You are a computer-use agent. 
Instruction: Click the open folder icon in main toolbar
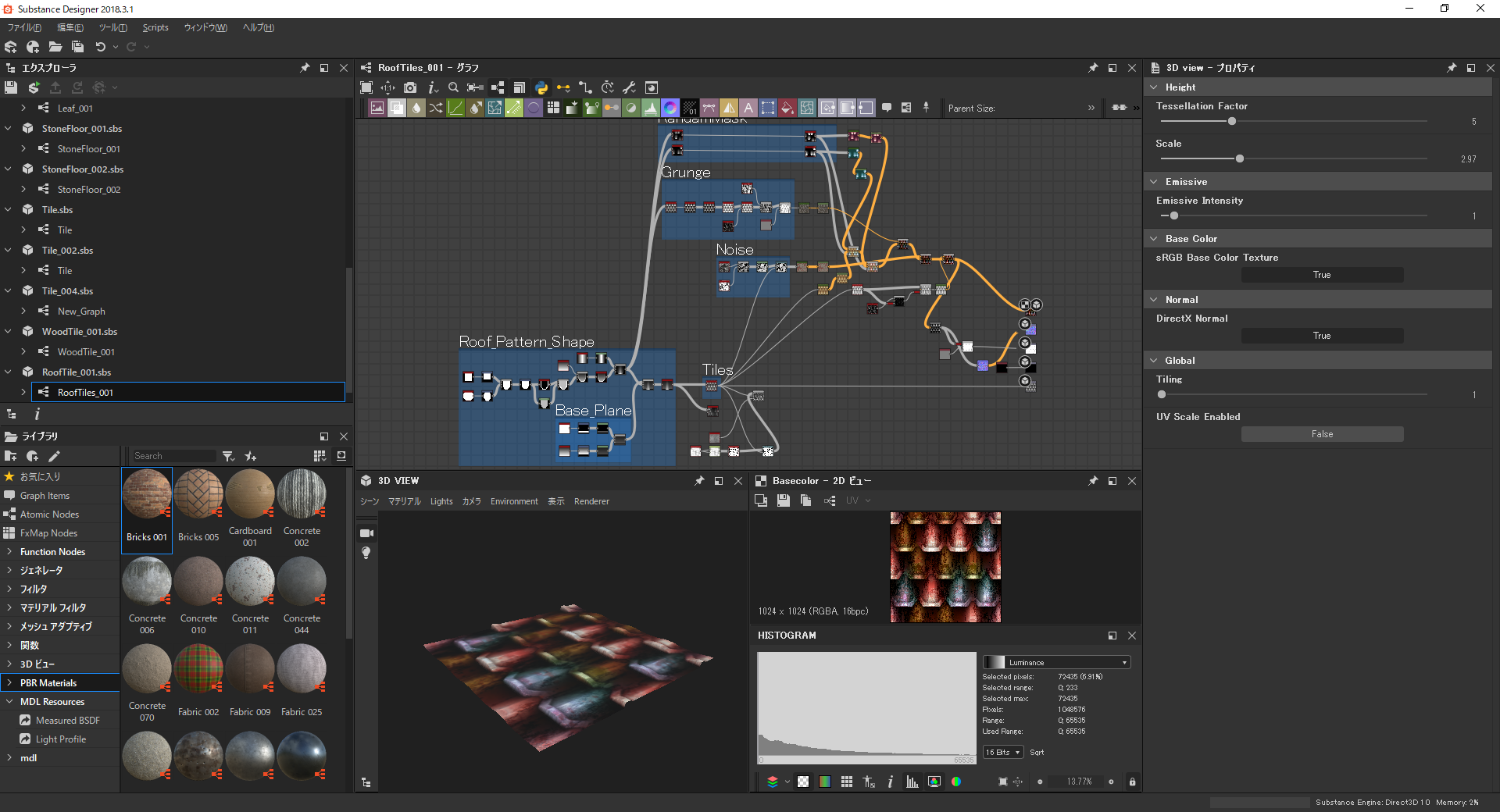click(x=55, y=47)
